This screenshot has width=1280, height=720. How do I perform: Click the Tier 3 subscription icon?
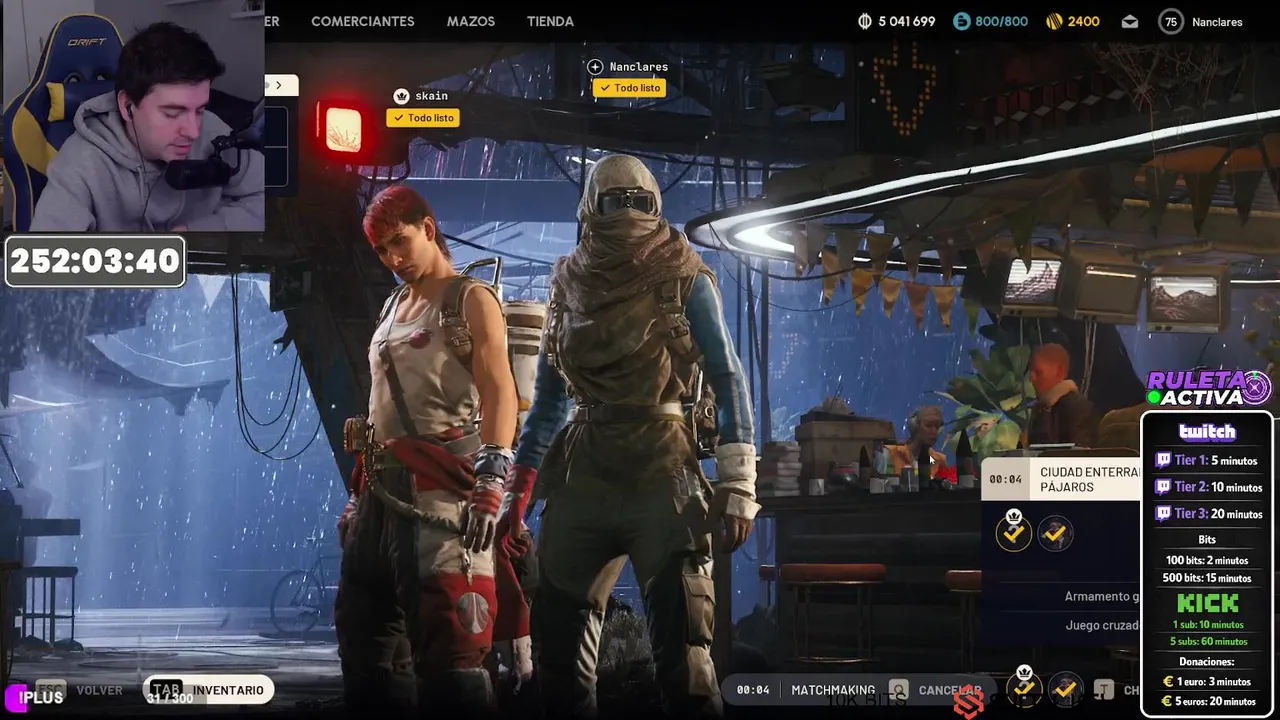pyautogui.click(x=1163, y=513)
